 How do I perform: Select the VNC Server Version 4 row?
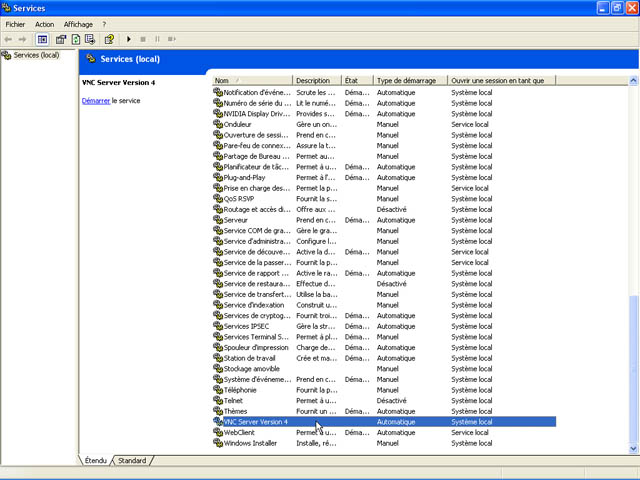(384, 422)
